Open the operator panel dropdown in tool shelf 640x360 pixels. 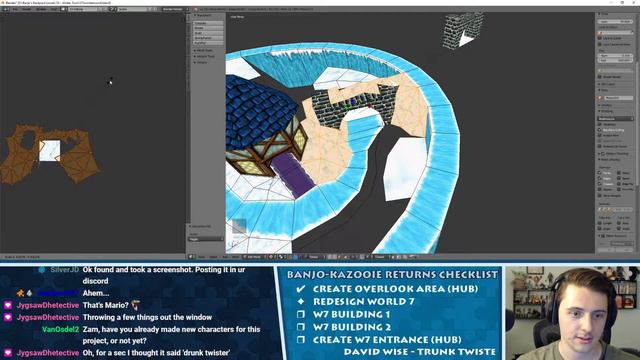coord(206,239)
